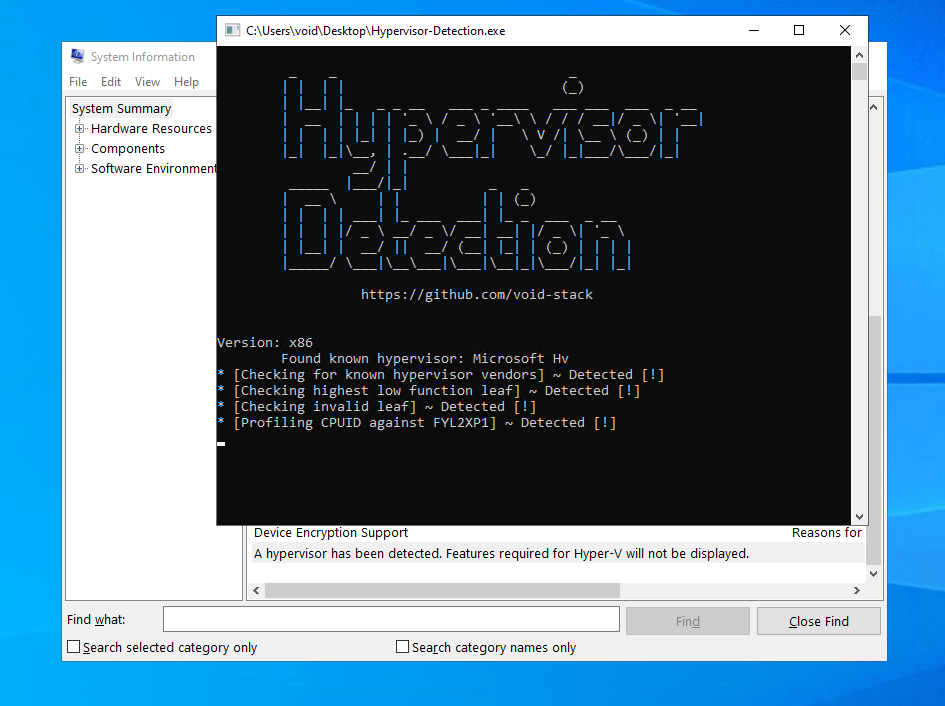This screenshot has height=706, width=945.
Task: Maximize the Hypervisor-Detection console window
Action: (798, 31)
